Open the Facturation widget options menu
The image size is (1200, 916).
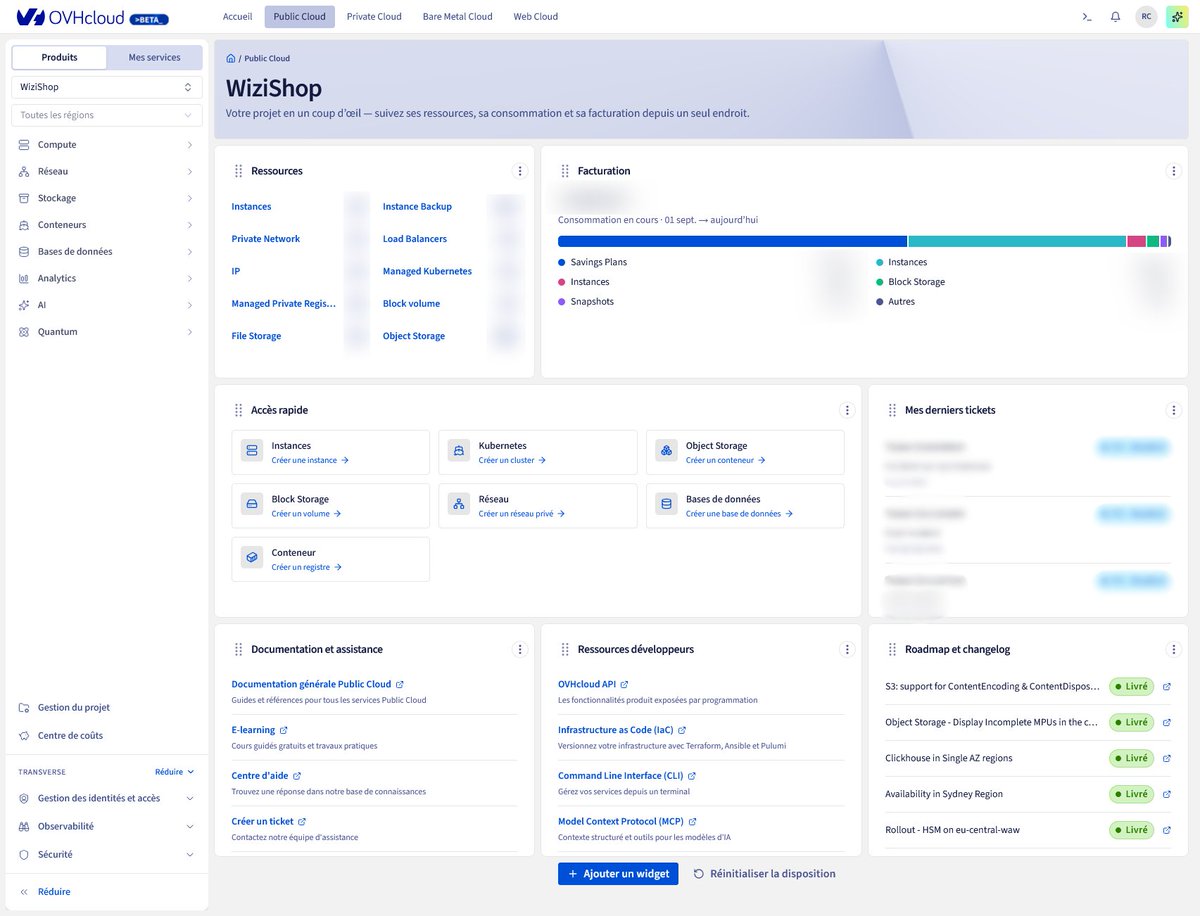point(1174,171)
